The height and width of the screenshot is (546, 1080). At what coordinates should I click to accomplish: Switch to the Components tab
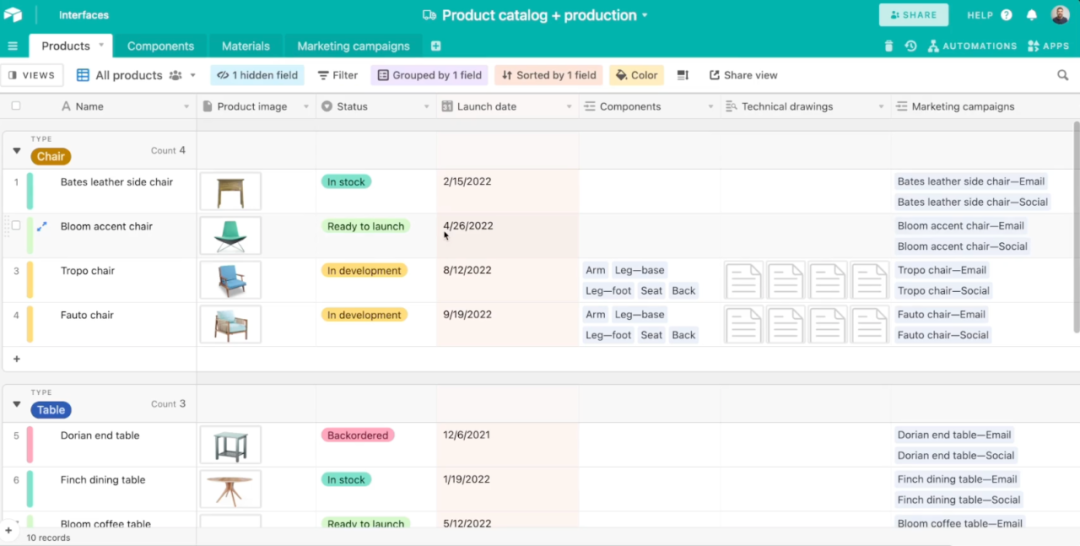tap(160, 46)
